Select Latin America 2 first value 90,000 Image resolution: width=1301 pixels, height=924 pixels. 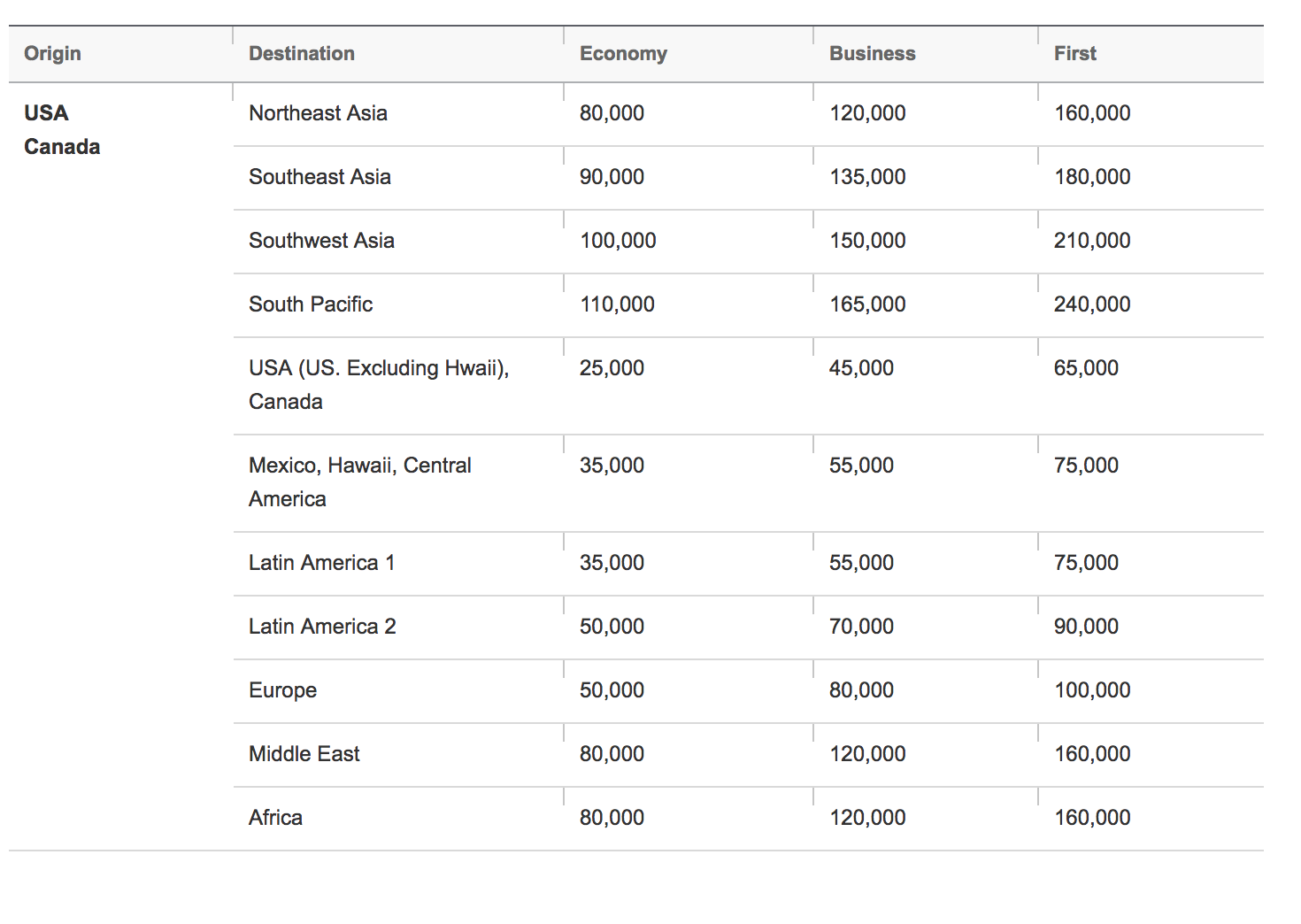tap(1086, 627)
